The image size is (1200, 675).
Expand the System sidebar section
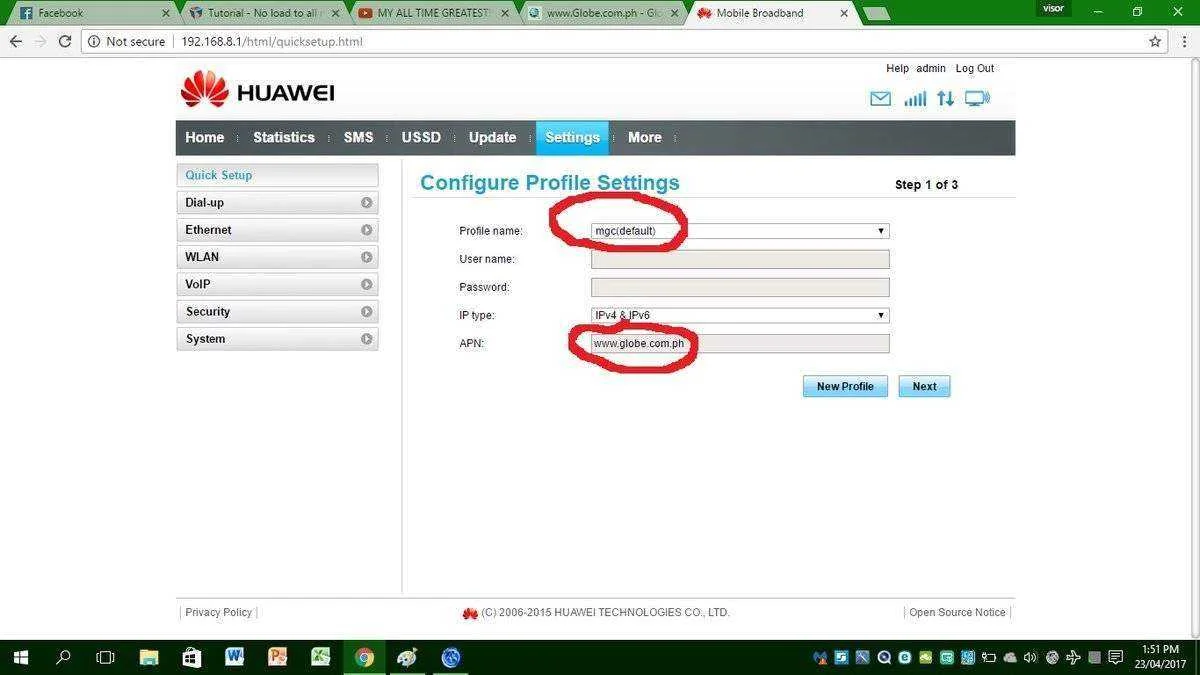tap(277, 339)
